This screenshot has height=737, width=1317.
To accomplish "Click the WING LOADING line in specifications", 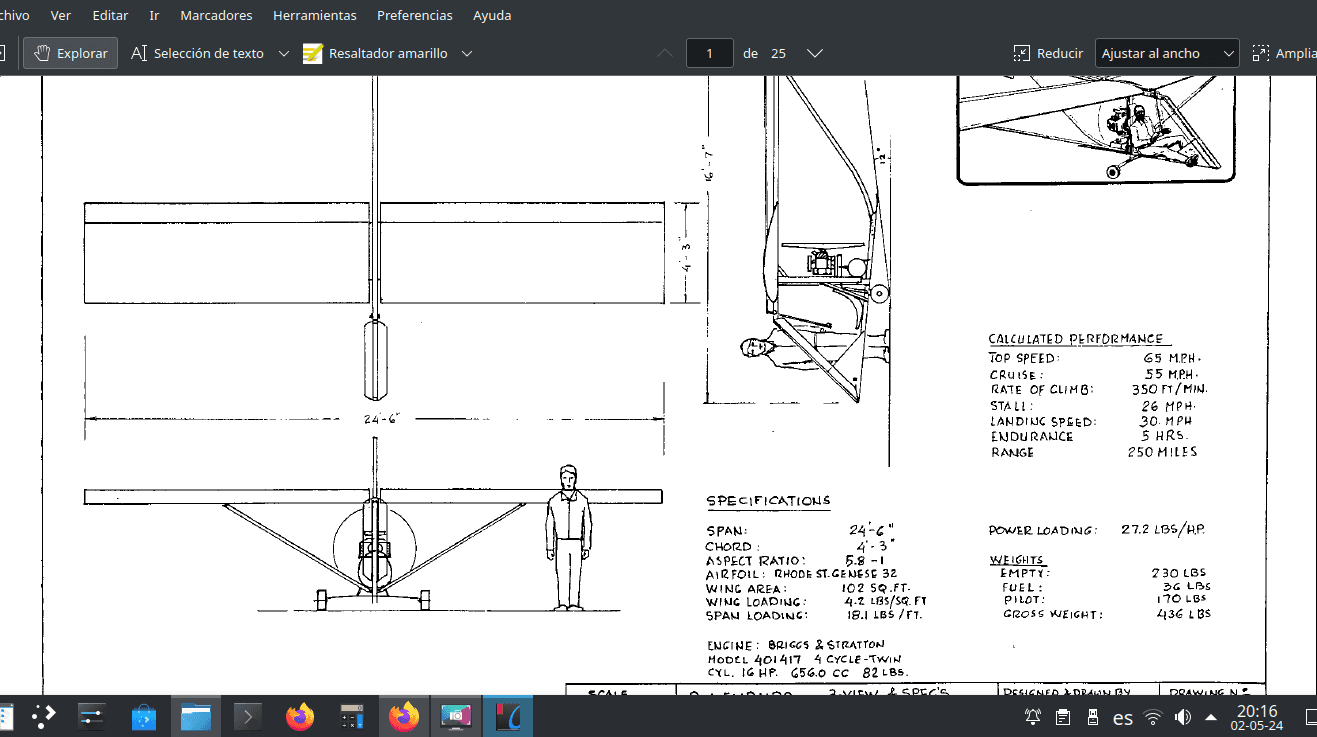I will [x=816, y=602].
